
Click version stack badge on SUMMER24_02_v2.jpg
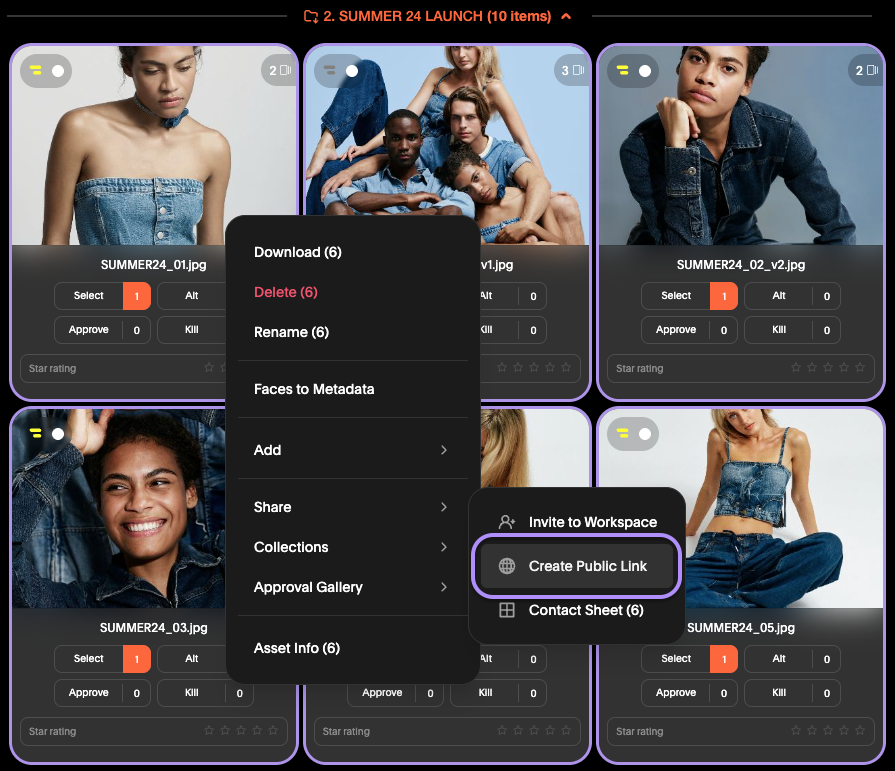click(866, 70)
